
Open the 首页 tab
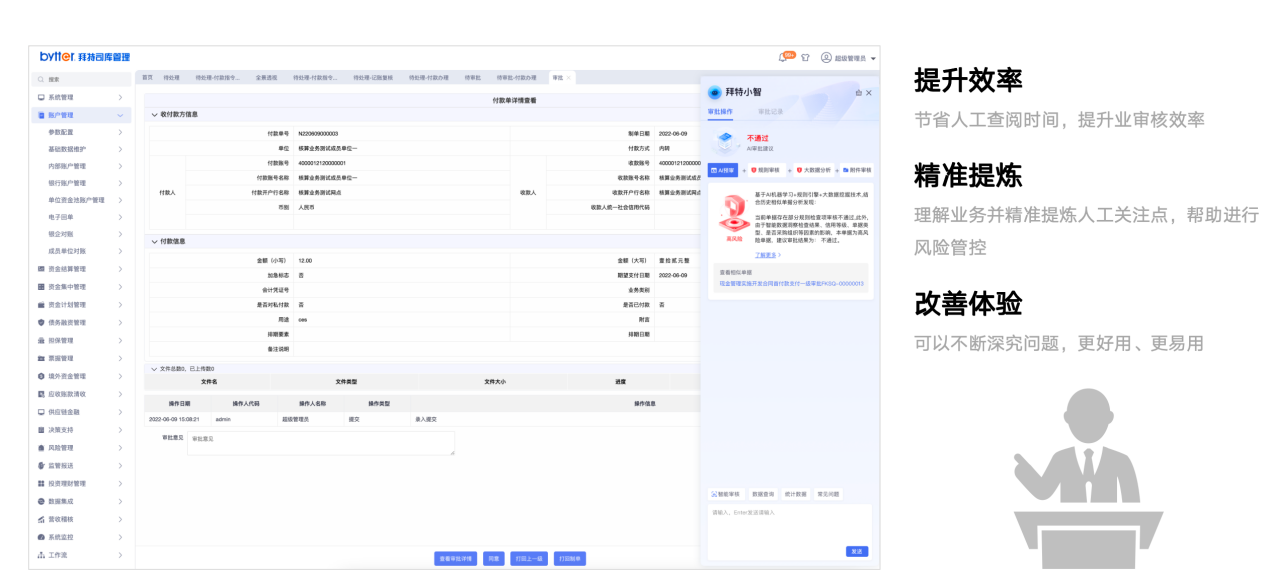(147, 77)
